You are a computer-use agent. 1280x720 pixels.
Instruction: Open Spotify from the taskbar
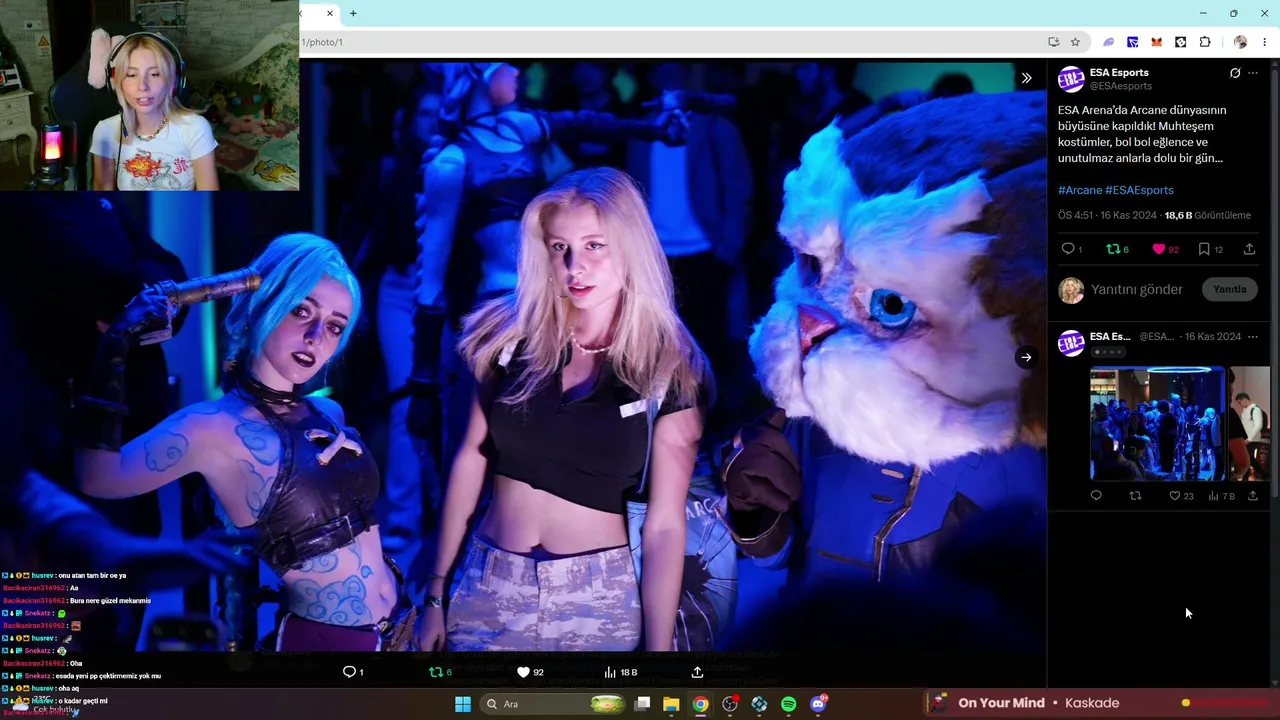788,704
